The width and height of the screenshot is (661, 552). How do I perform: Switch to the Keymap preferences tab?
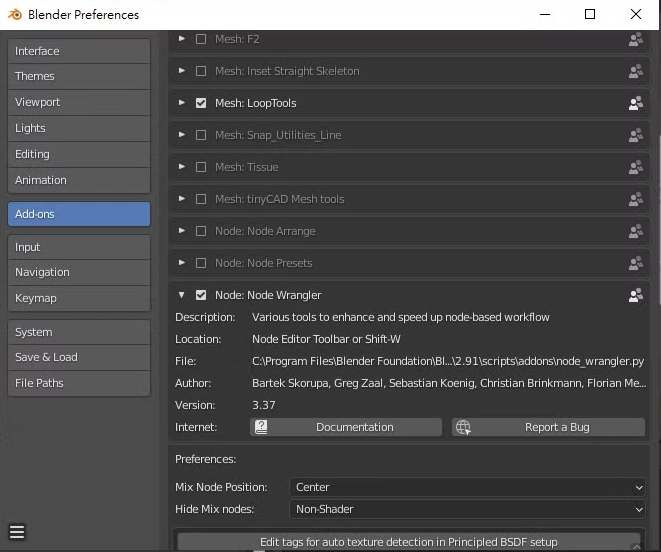(x=78, y=298)
